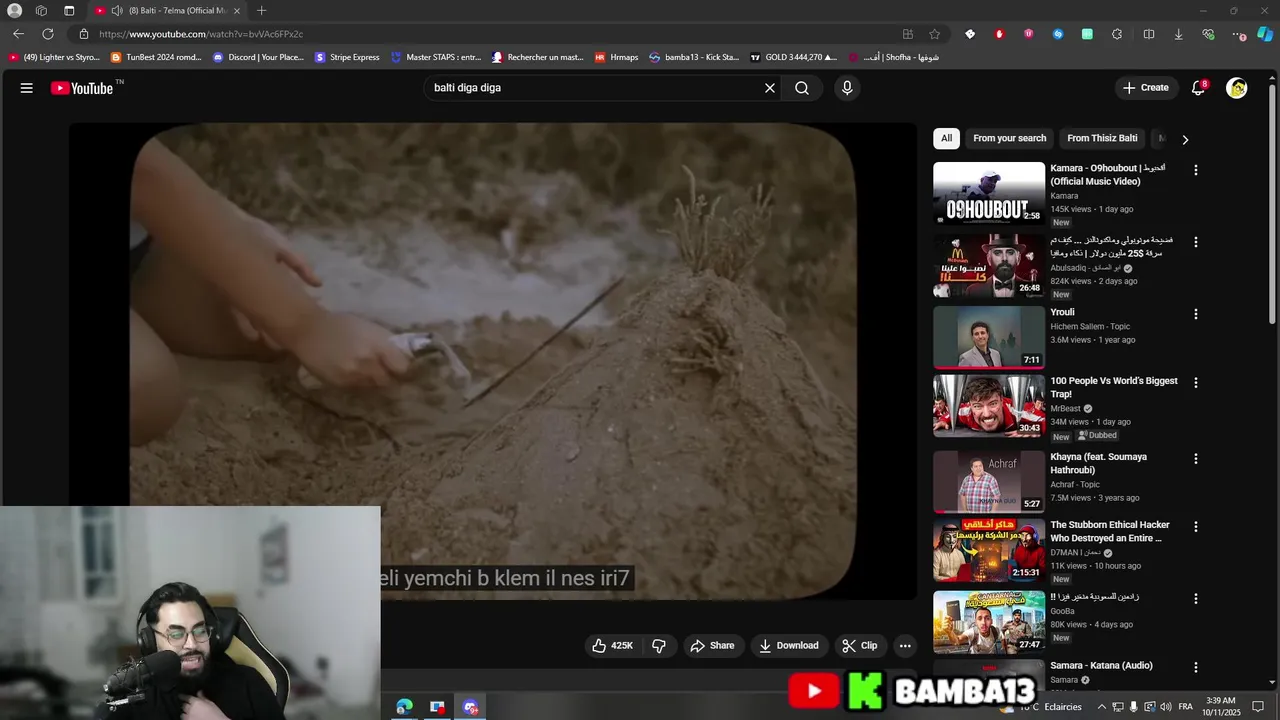This screenshot has width=1280, height=720.
Task: Reload the page with refresh icon
Action: [48, 34]
